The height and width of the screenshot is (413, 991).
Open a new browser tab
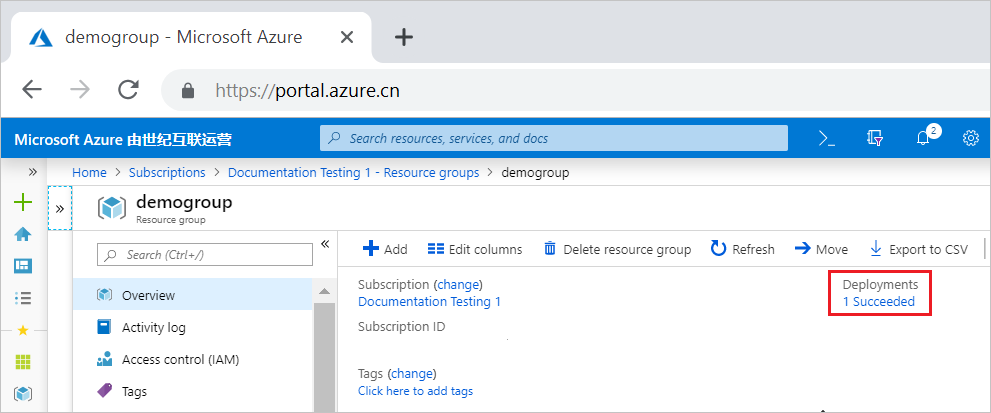403,37
